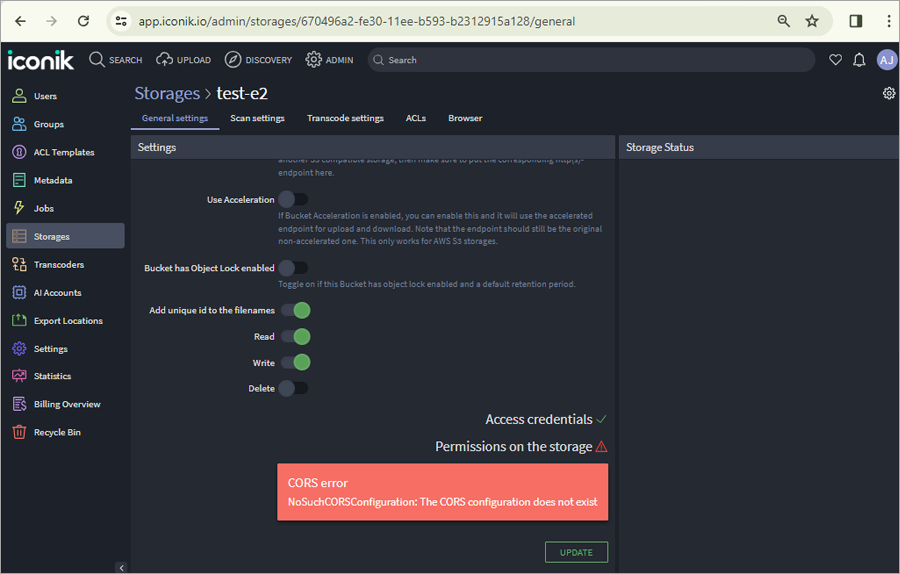Click the access credentials checkmark icon
Viewport: 900px width, 574px height.
point(601,420)
